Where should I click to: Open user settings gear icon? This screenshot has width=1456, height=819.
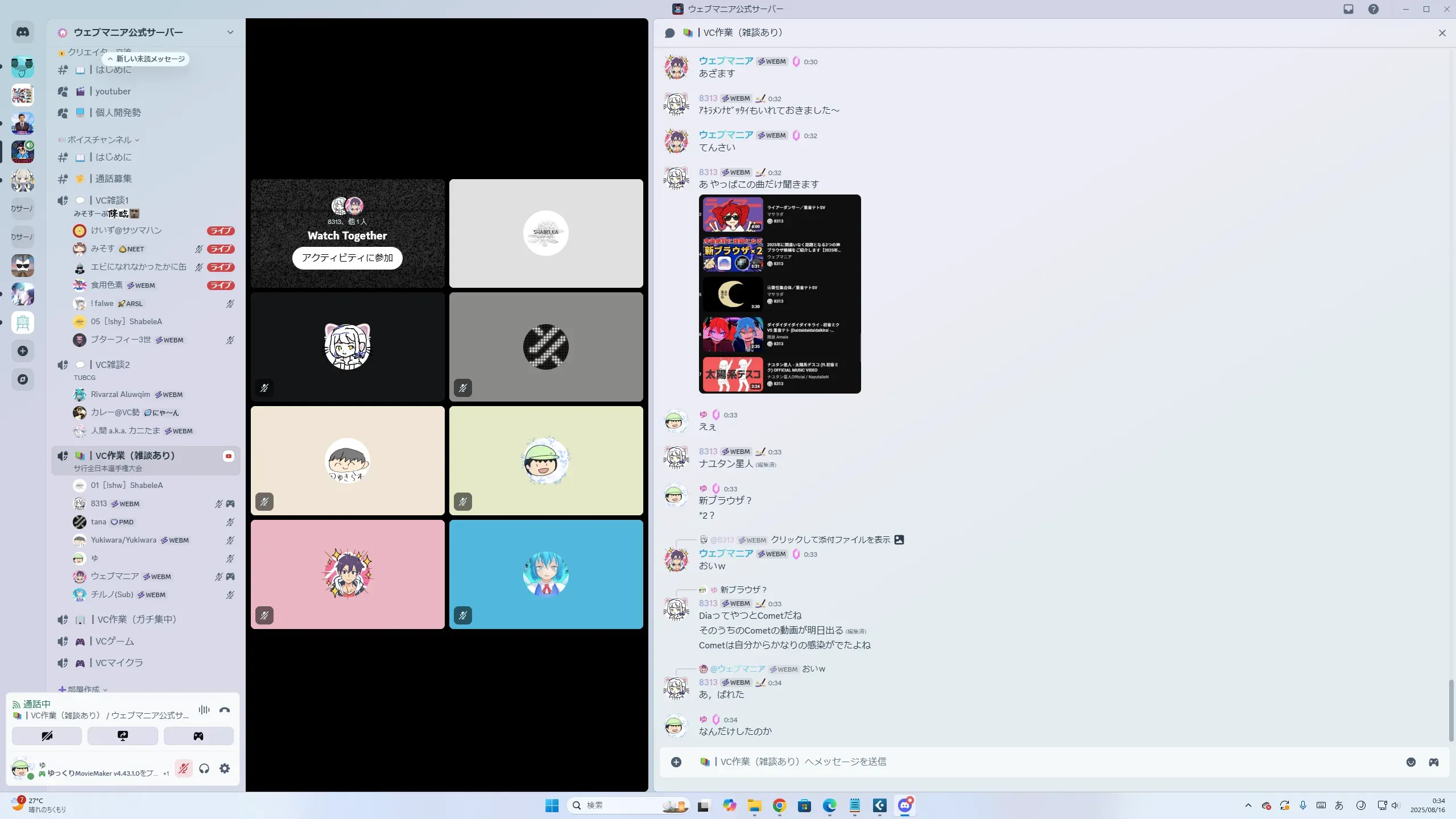(225, 769)
